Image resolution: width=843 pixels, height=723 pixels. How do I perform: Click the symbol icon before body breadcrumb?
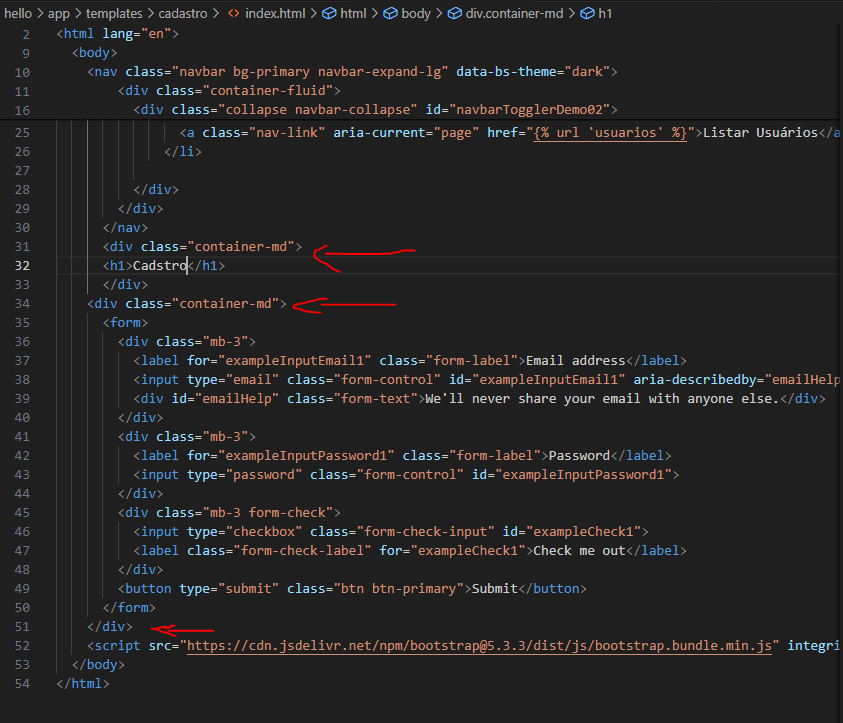391,14
